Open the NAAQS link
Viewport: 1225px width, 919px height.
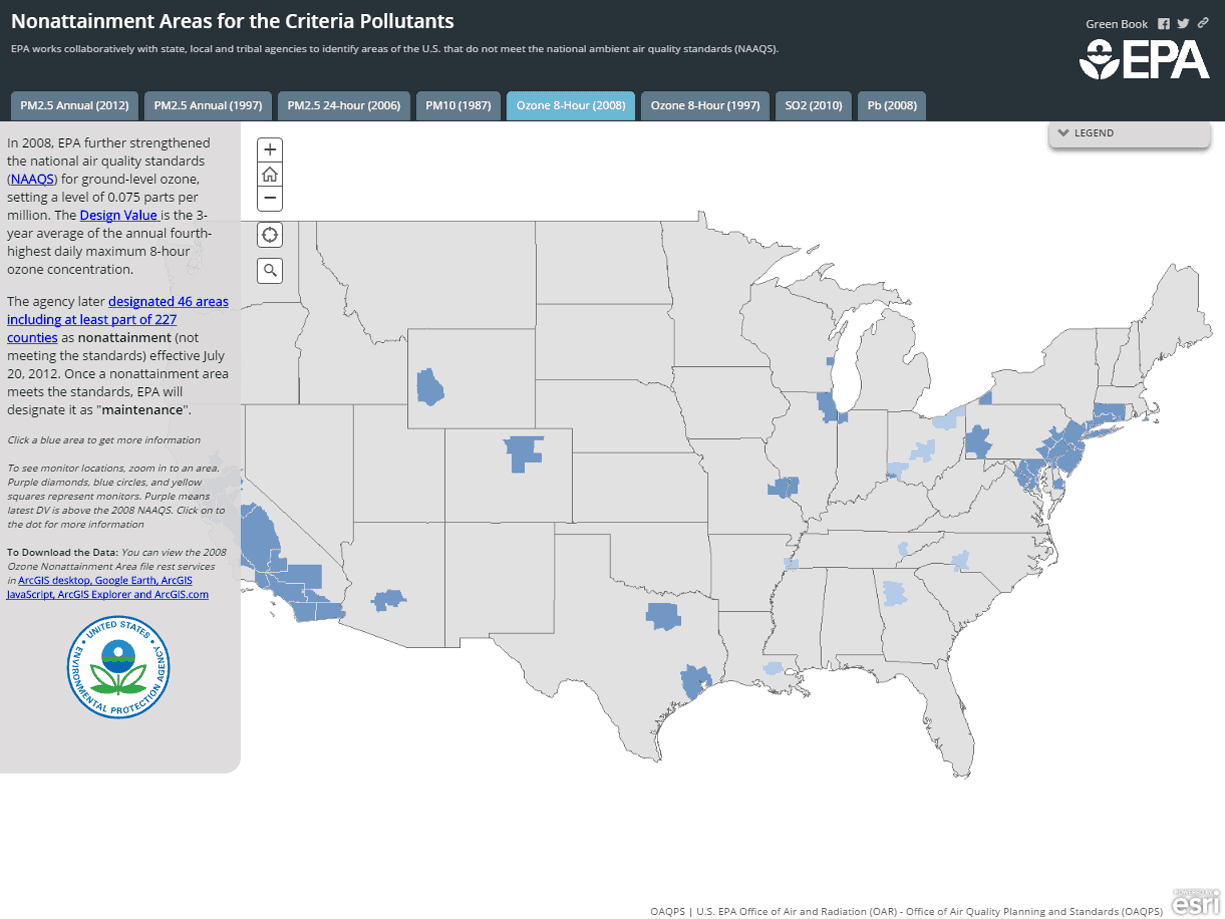(x=32, y=179)
